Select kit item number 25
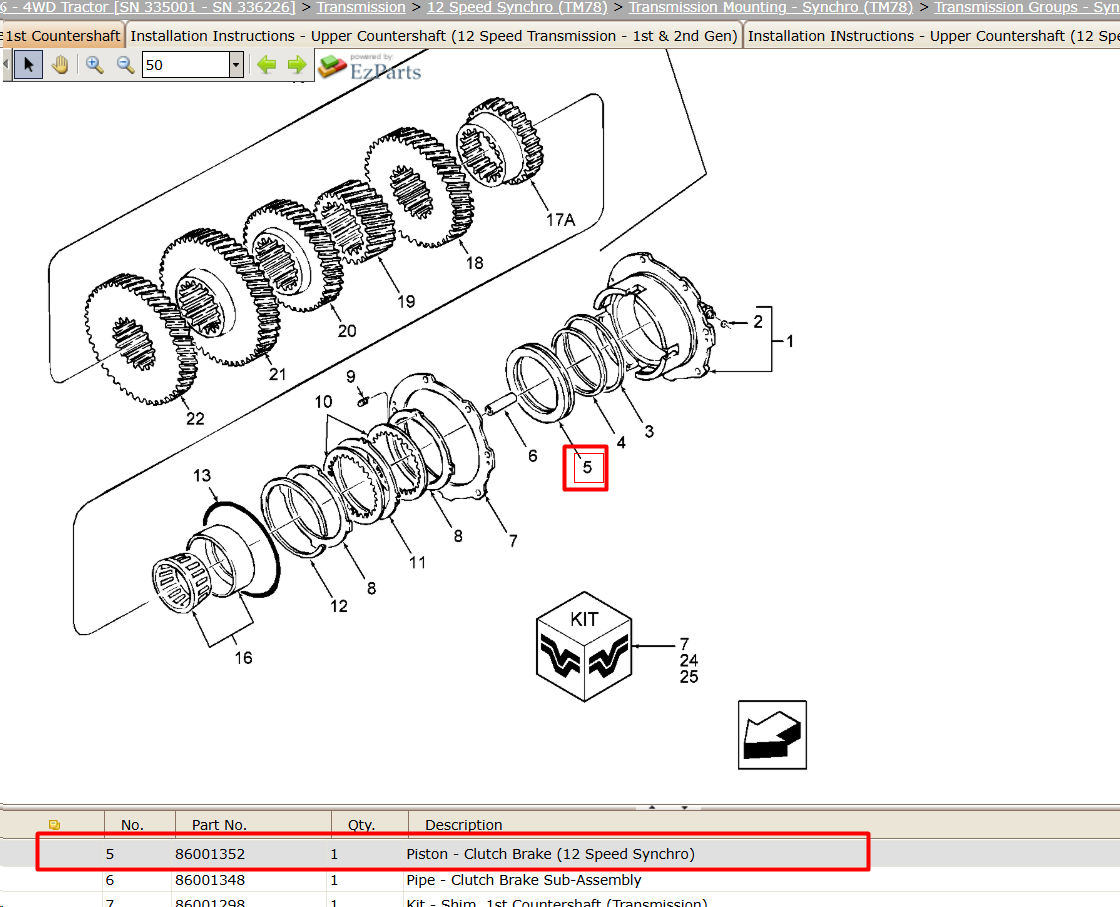This screenshot has width=1120, height=907. [x=689, y=677]
